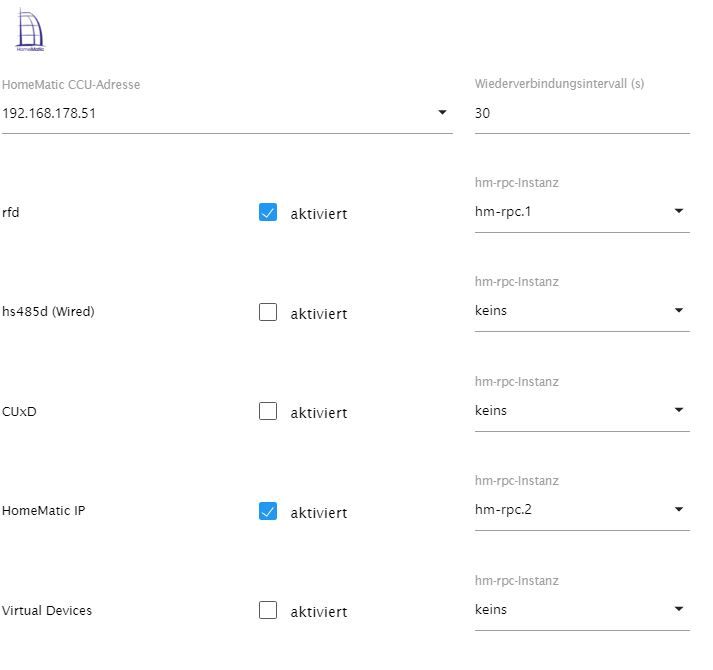Viewport: 713px width, 670px height.
Task: Select the hm-rpc.2 instance value
Action: (504, 510)
